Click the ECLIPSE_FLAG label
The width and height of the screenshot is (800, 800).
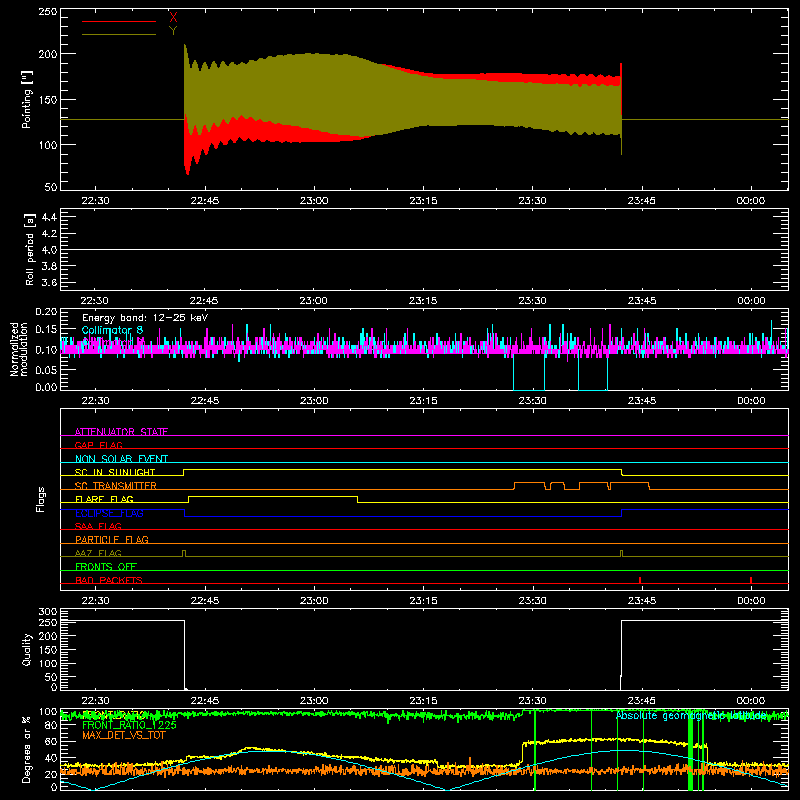(109, 513)
